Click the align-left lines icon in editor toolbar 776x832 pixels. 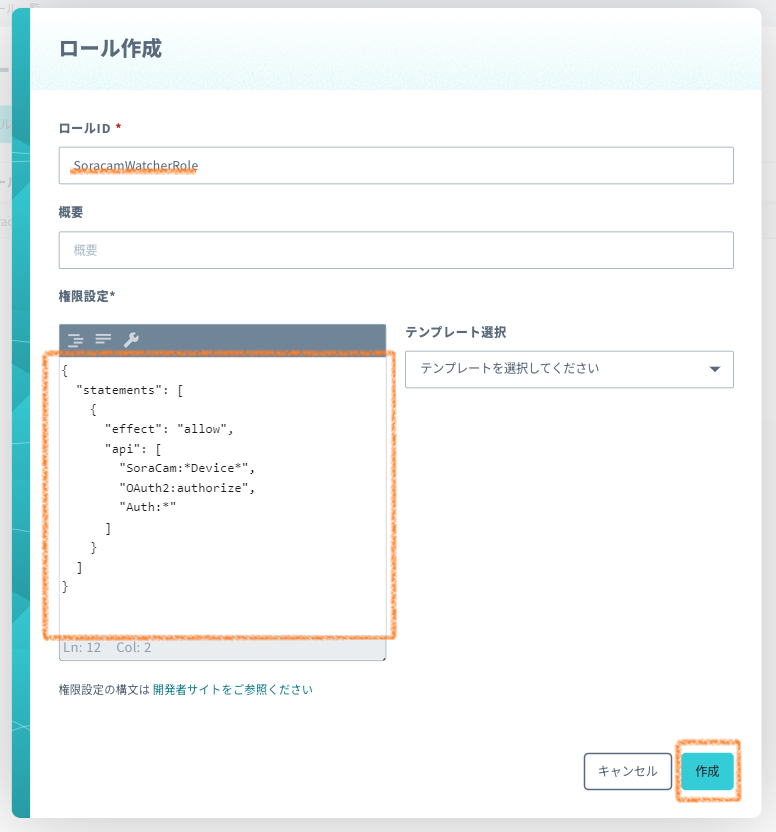coord(103,339)
